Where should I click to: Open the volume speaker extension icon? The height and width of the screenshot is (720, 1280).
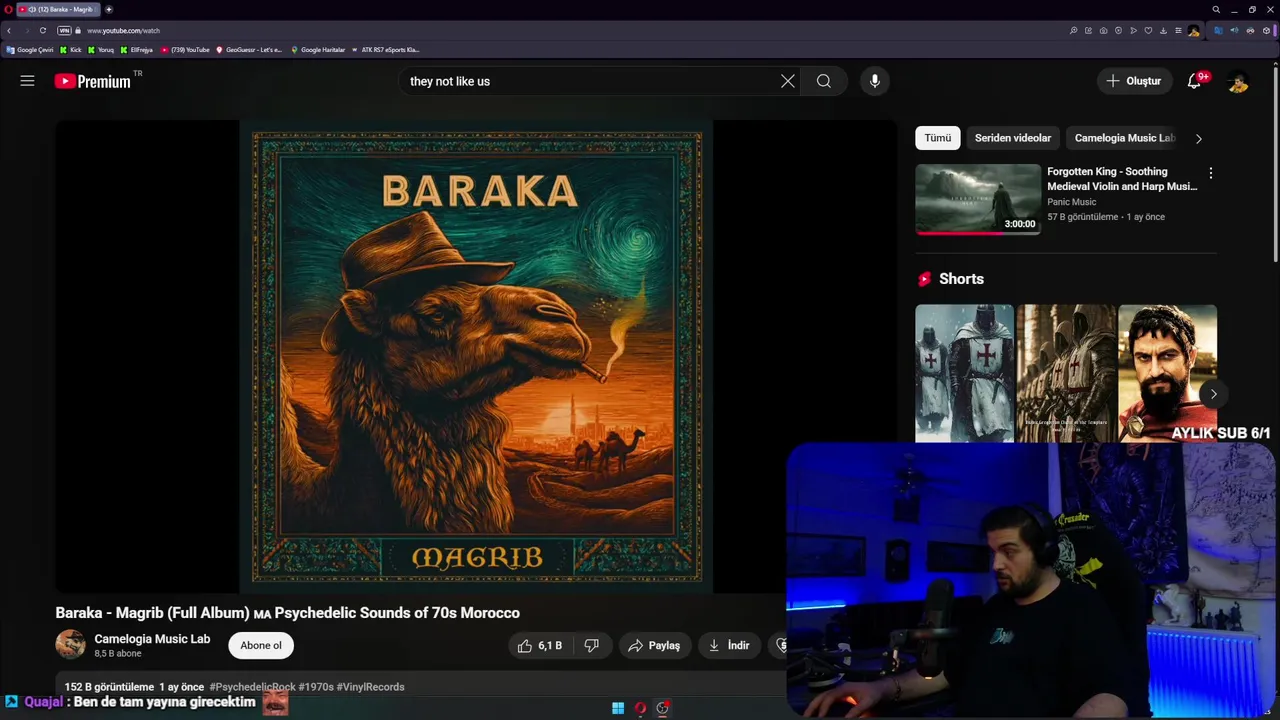pos(1234,30)
